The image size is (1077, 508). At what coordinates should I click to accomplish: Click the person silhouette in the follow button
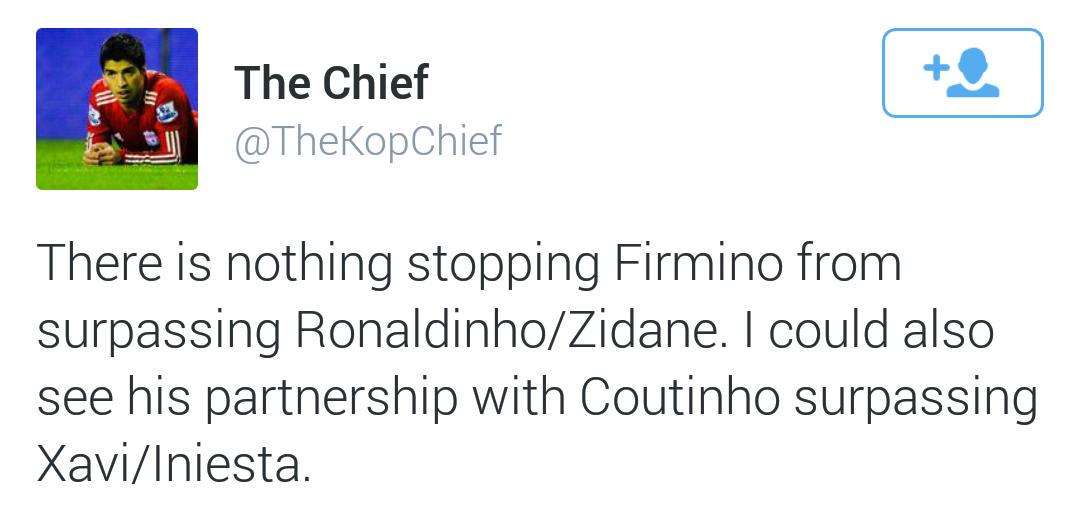click(974, 75)
